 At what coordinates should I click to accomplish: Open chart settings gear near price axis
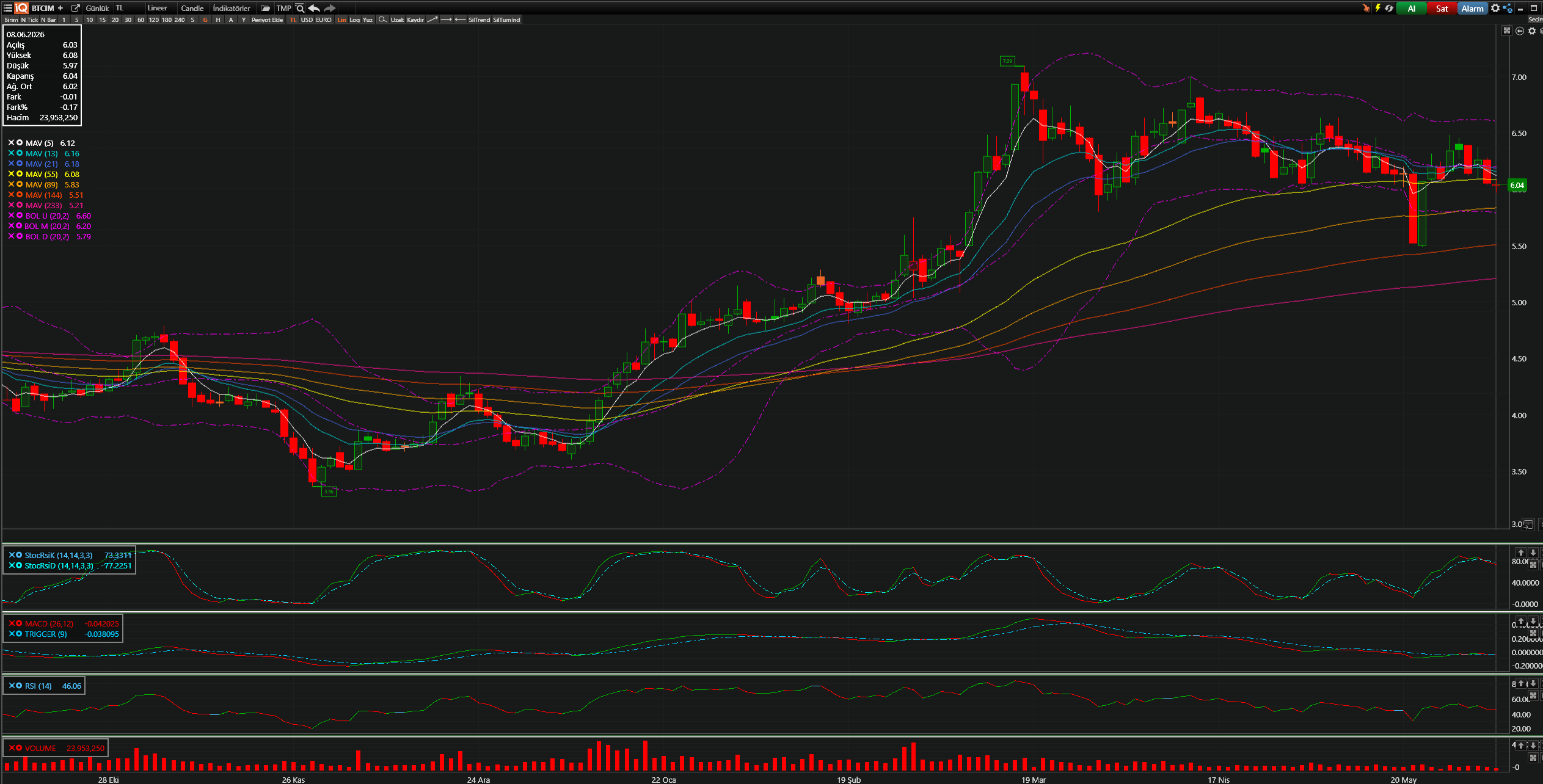click(1532, 31)
